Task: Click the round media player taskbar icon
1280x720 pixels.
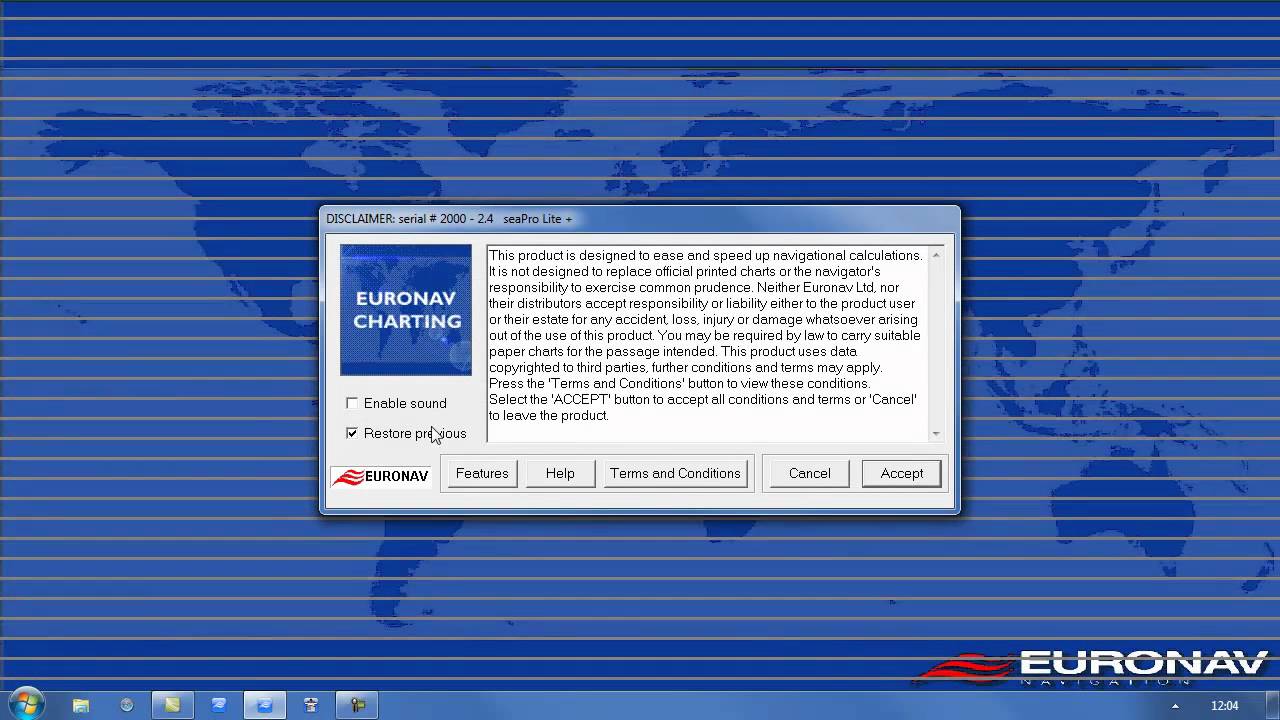Action: (127, 705)
